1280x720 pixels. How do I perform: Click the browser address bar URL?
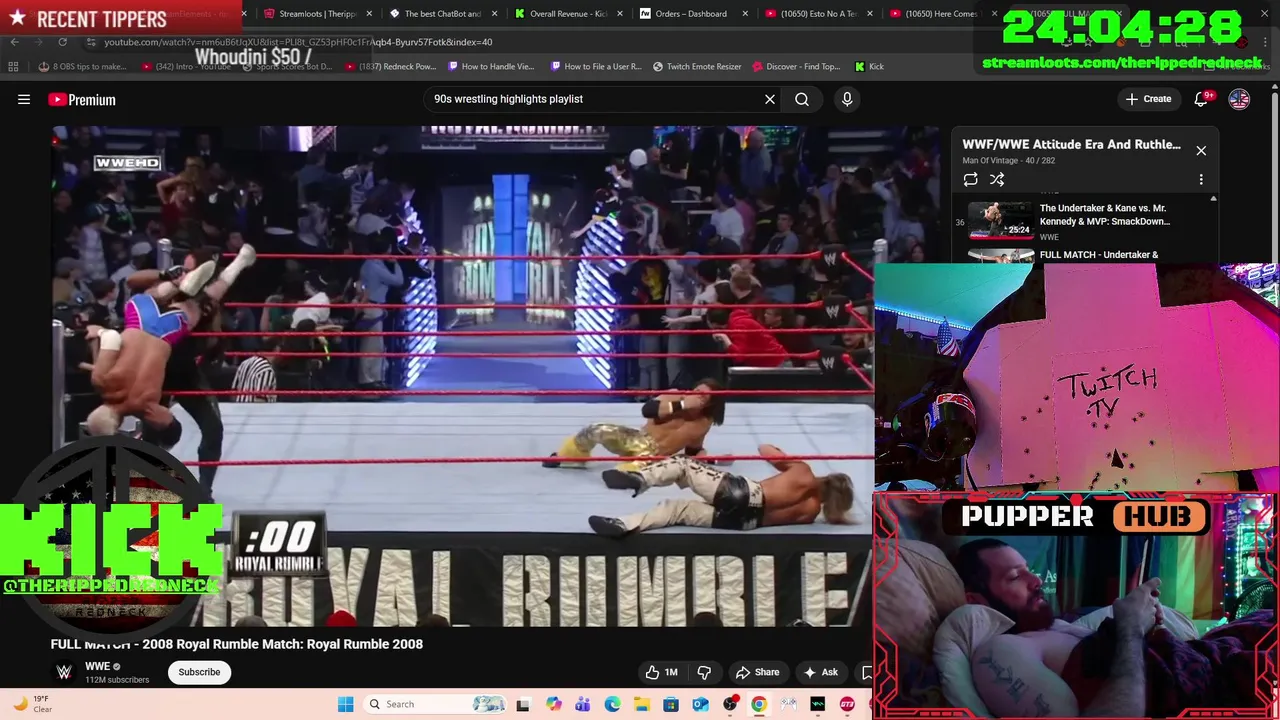tap(298, 42)
